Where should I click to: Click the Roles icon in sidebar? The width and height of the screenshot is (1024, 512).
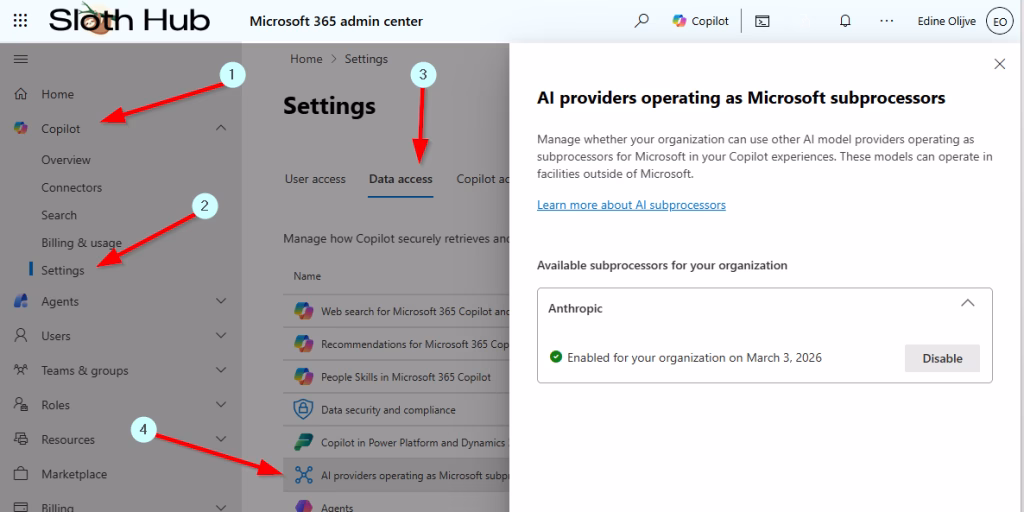point(21,405)
